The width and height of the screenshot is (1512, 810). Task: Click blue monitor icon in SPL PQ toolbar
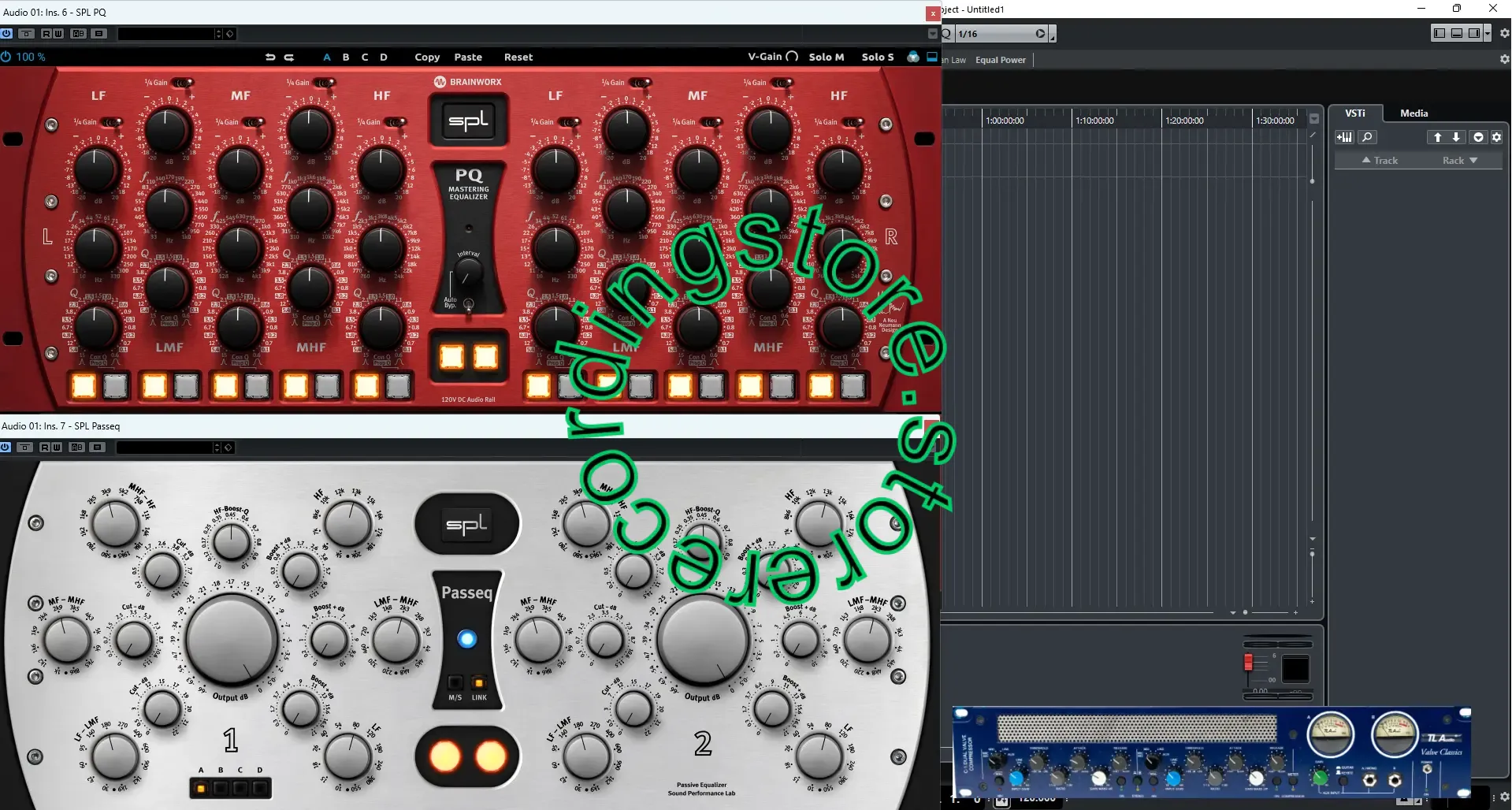click(x=932, y=57)
